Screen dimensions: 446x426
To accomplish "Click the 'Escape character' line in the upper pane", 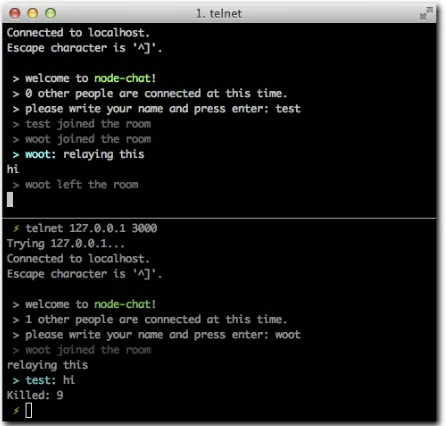I will 84,48.
